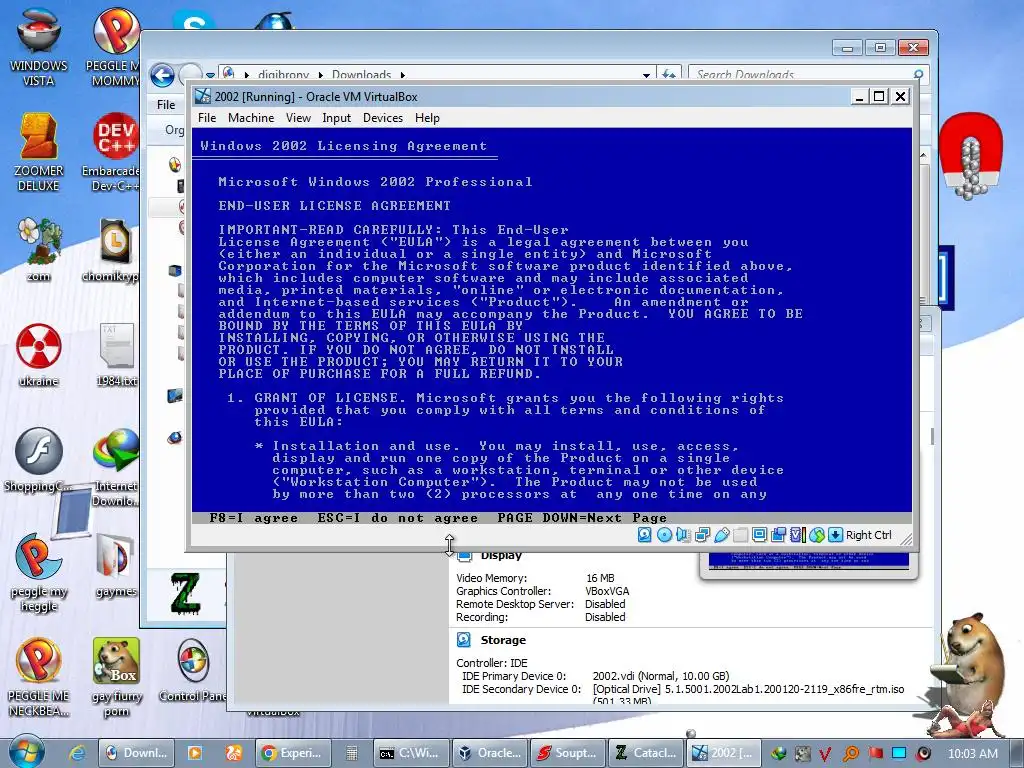Select the WINDOWS VISTA desktop icon
Screen dimensions: 1024x768
coord(39,46)
